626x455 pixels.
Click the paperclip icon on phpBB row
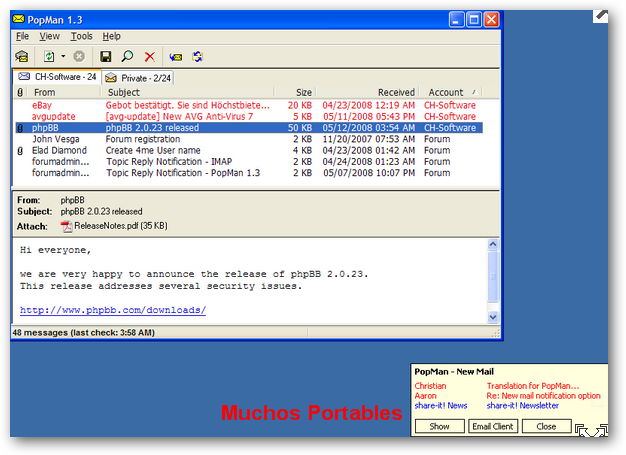(20, 128)
